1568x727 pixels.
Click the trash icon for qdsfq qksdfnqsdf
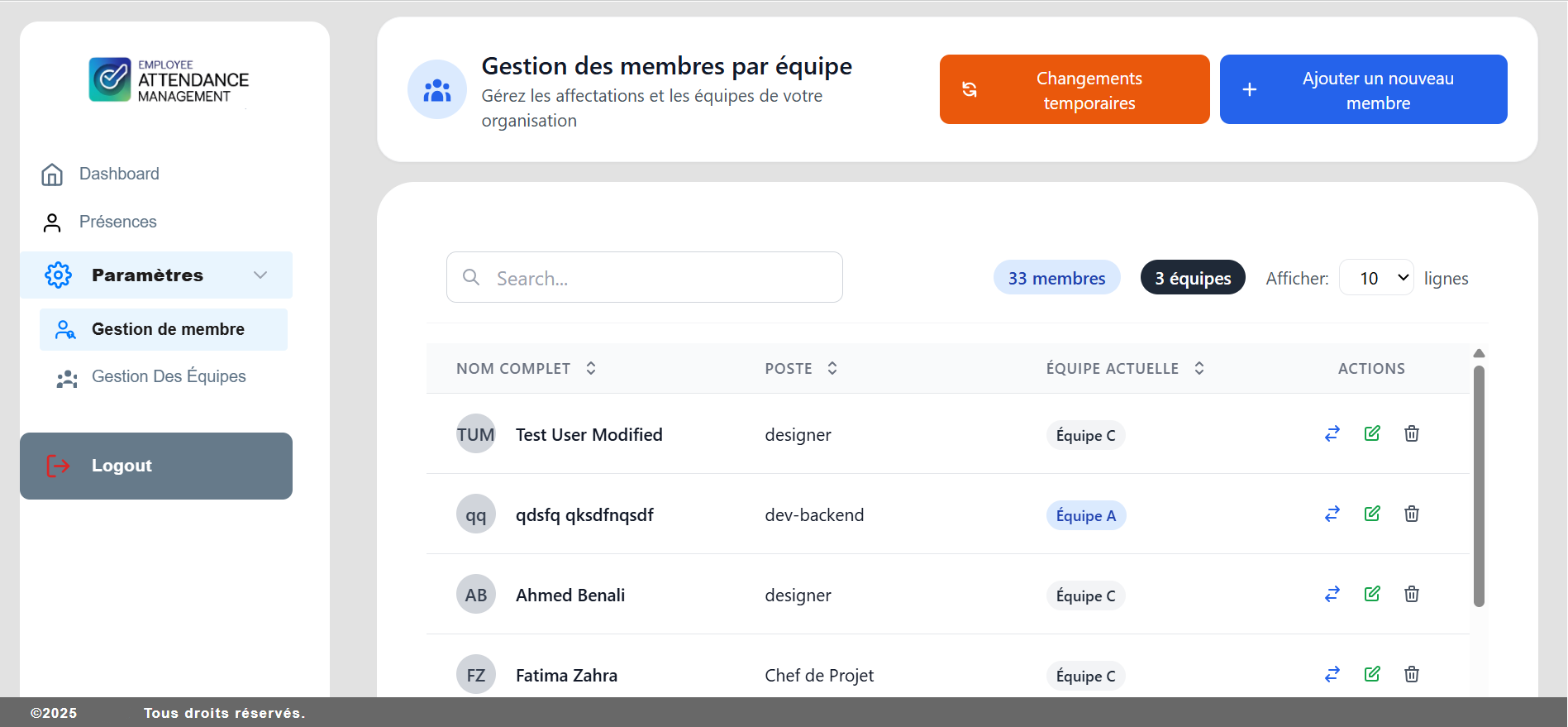(1412, 514)
